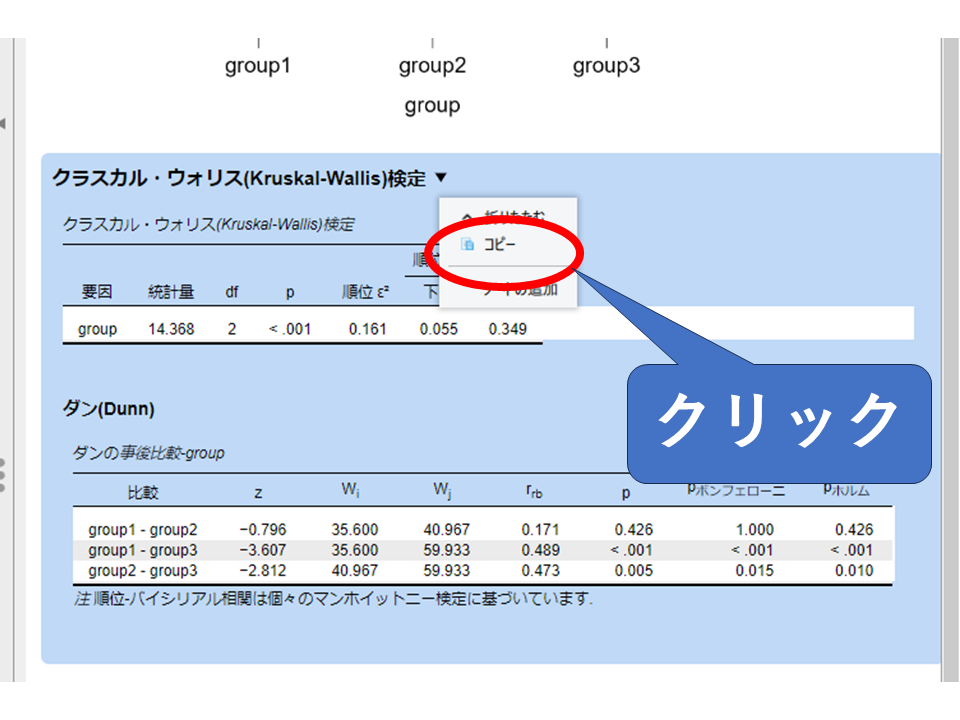
Task: Select the add note menu entry
Action: [x=520, y=290]
